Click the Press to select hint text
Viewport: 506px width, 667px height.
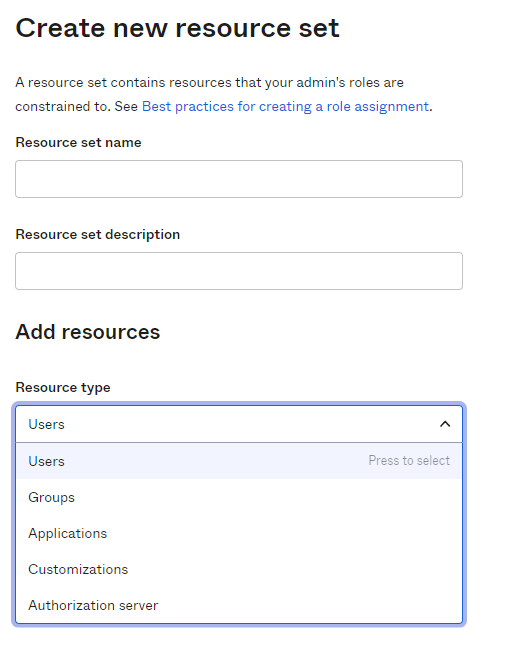pyautogui.click(x=409, y=461)
